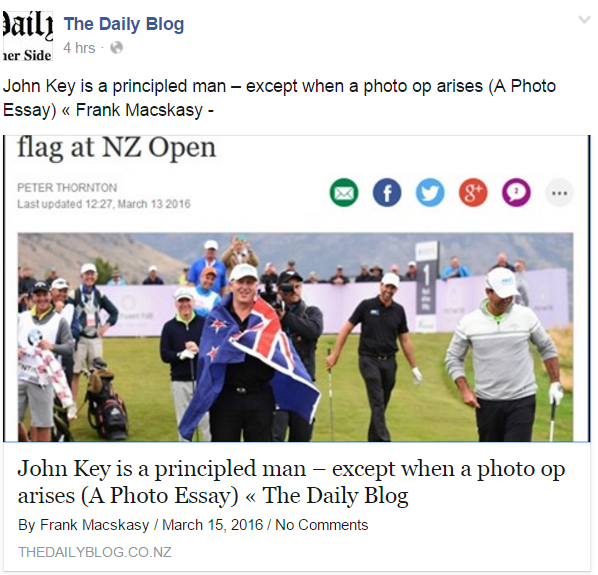Open the John Key photo essay headline
This screenshot has width=598, height=575.
click(291, 482)
